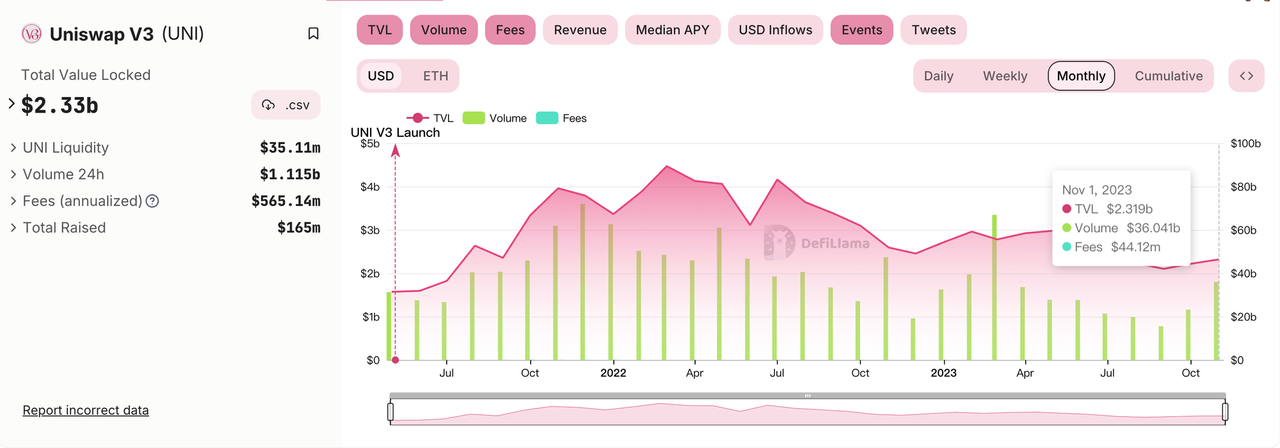Download data with the .csv button
Image resolution: width=1280 pixels, height=448 pixels.
286,105
